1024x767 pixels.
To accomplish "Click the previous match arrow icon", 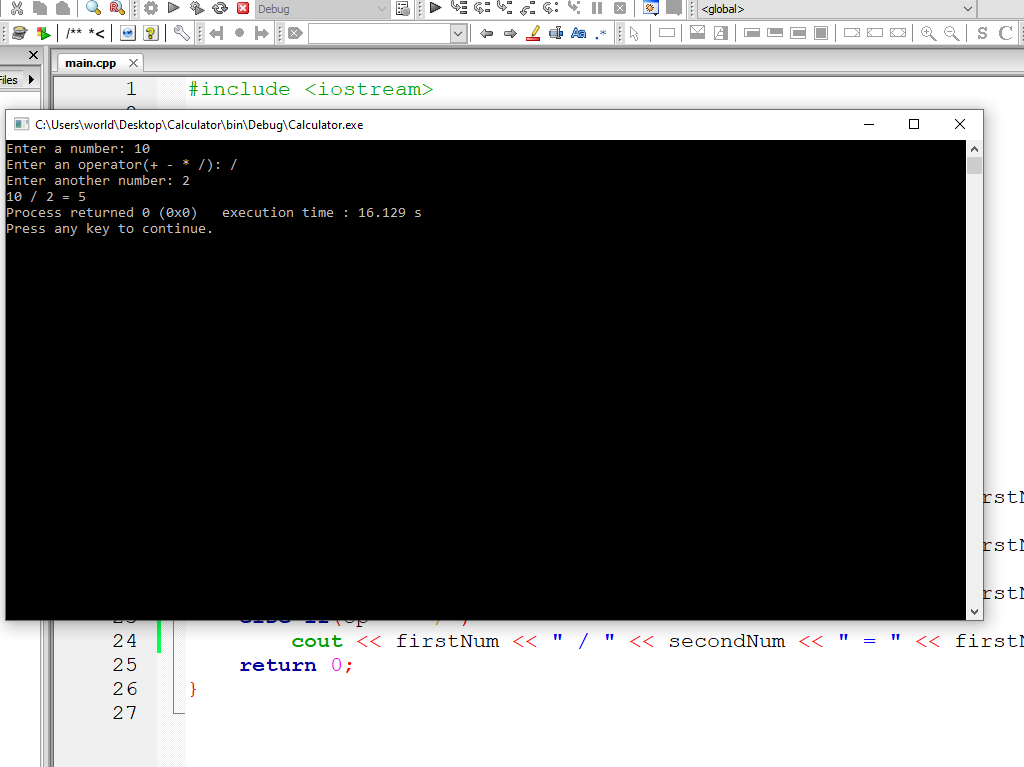I will (x=486, y=33).
